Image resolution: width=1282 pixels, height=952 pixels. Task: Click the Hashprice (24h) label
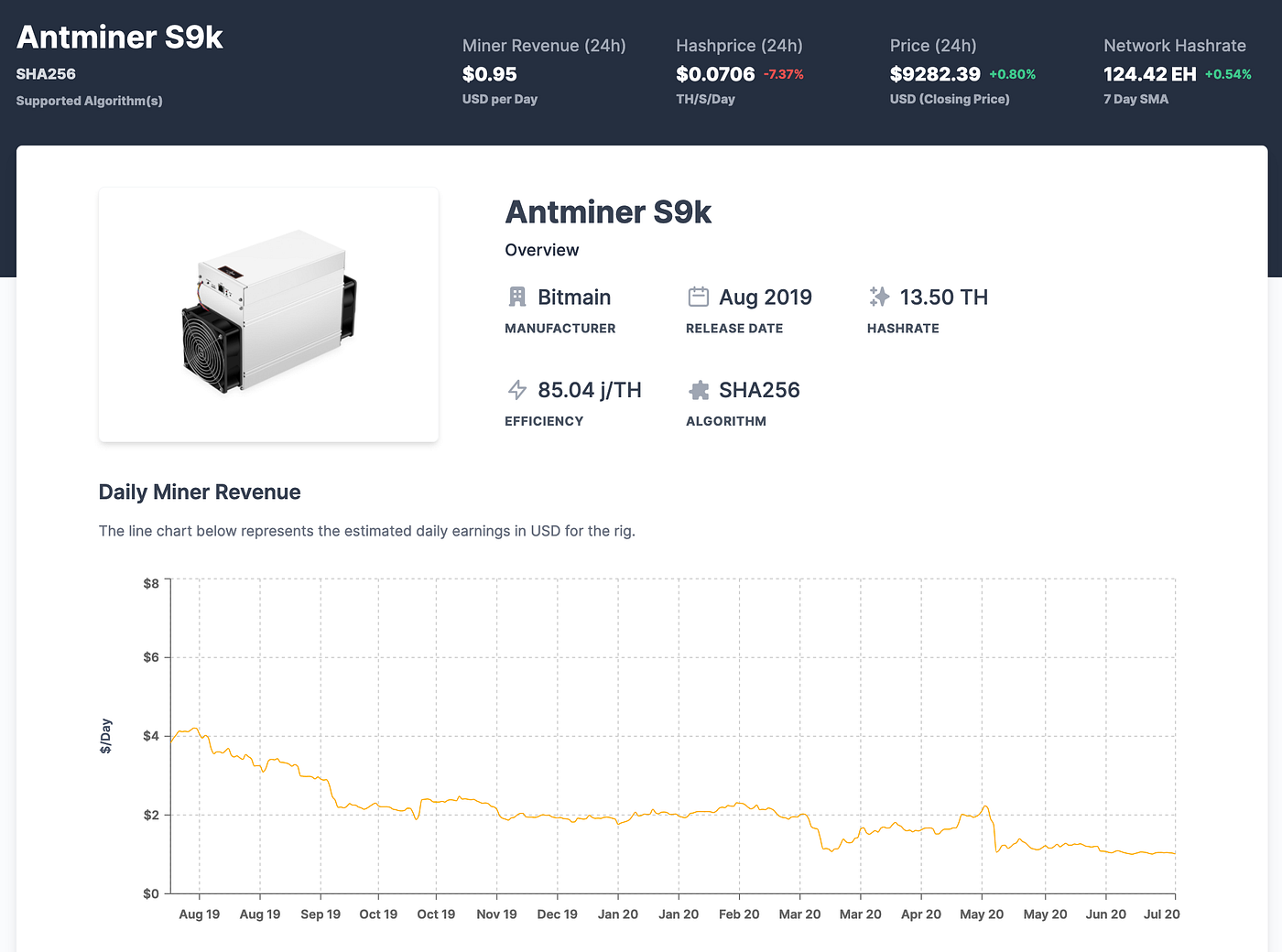(739, 46)
